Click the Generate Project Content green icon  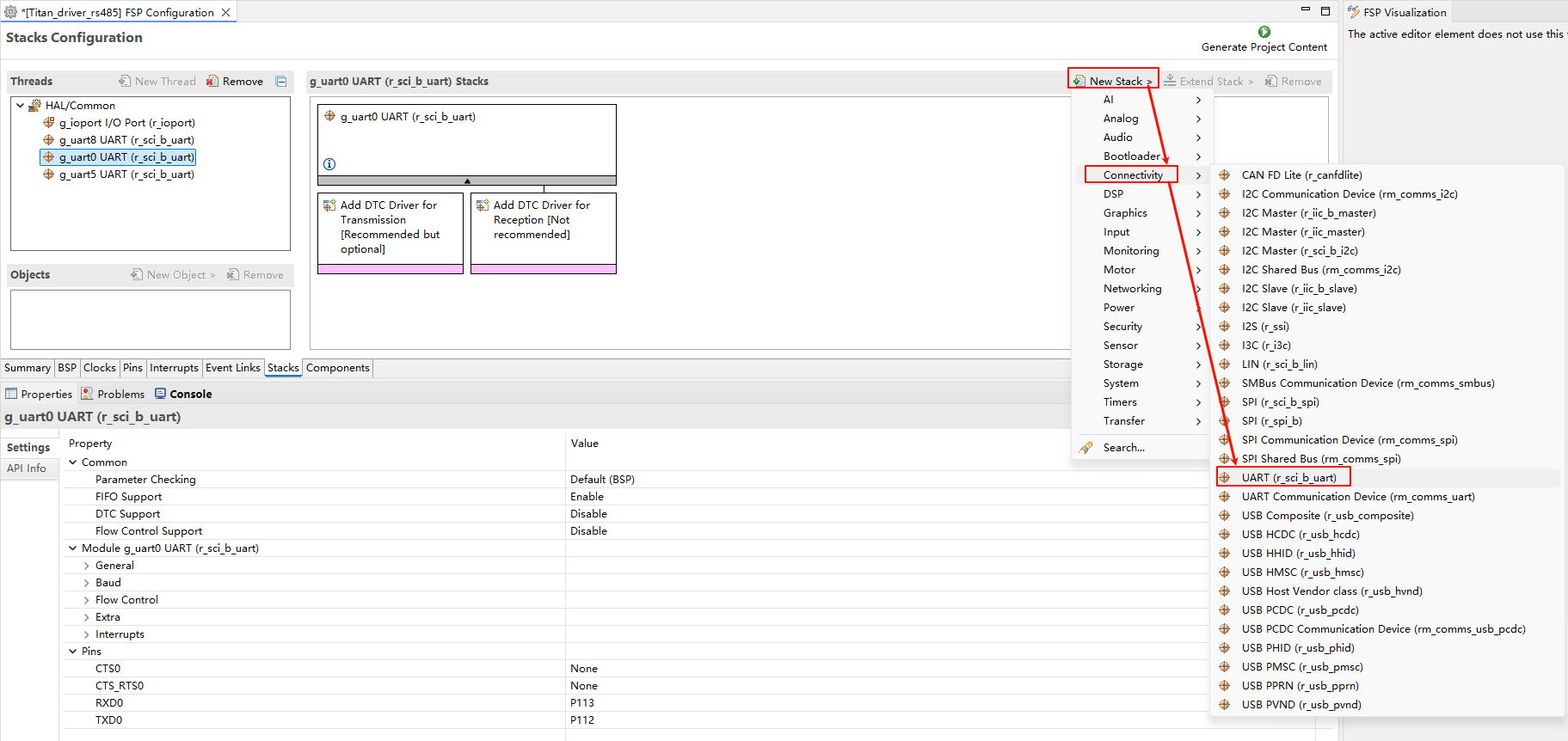click(1264, 32)
